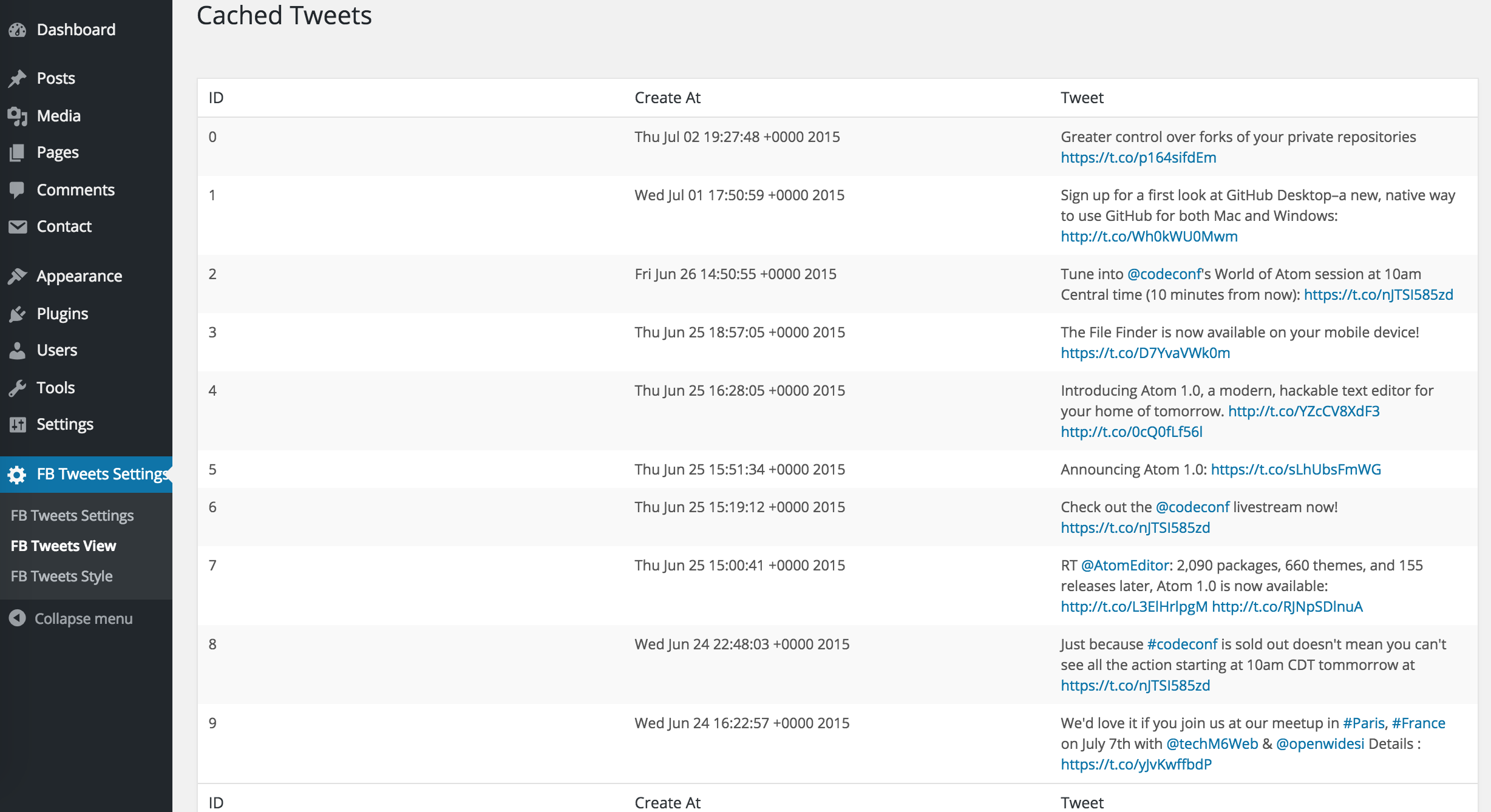The width and height of the screenshot is (1491, 812).
Task: Click the Pages document icon
Action: [x=18, y=152]
